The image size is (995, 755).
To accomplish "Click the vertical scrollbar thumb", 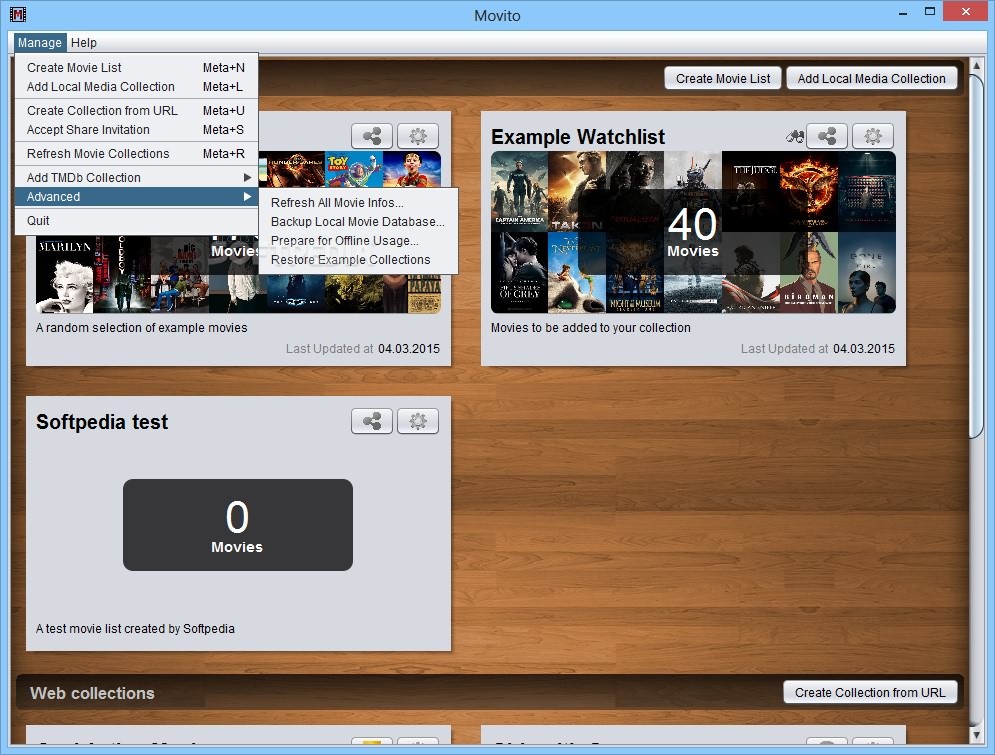I will click(x=976, y=255).
